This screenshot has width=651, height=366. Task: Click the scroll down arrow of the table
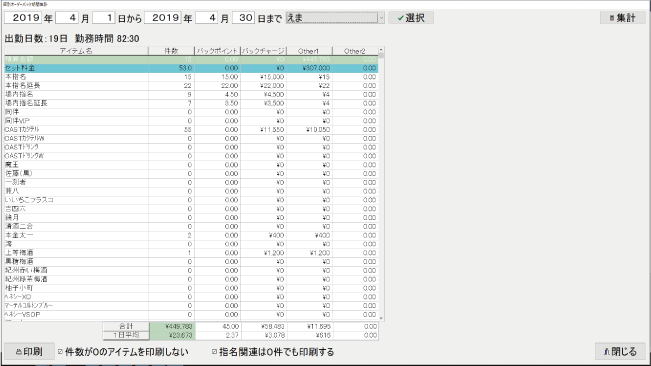coord(381,318)
